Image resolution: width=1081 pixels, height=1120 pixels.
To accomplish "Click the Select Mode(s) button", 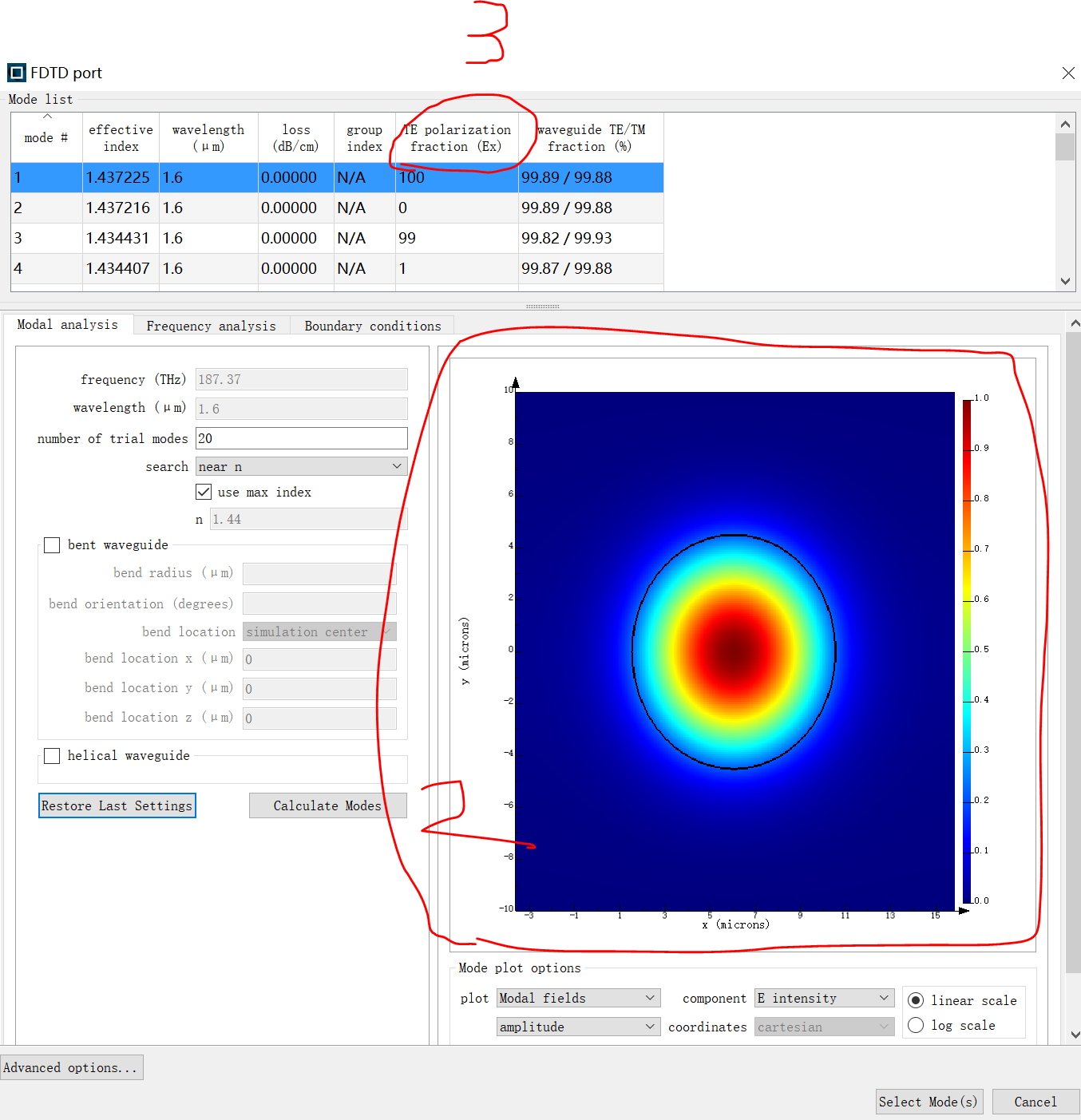I will click(x=929, y=1102).
